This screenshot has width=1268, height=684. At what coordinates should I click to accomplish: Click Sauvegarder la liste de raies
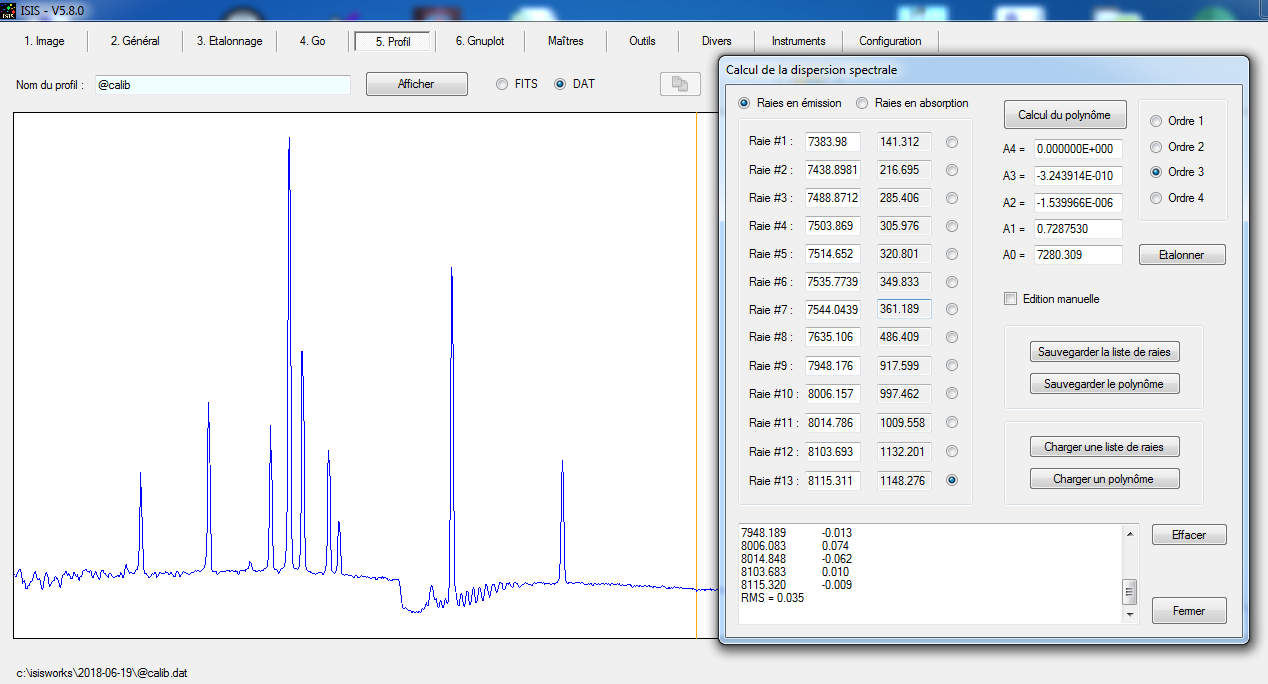coord(1104,352)
